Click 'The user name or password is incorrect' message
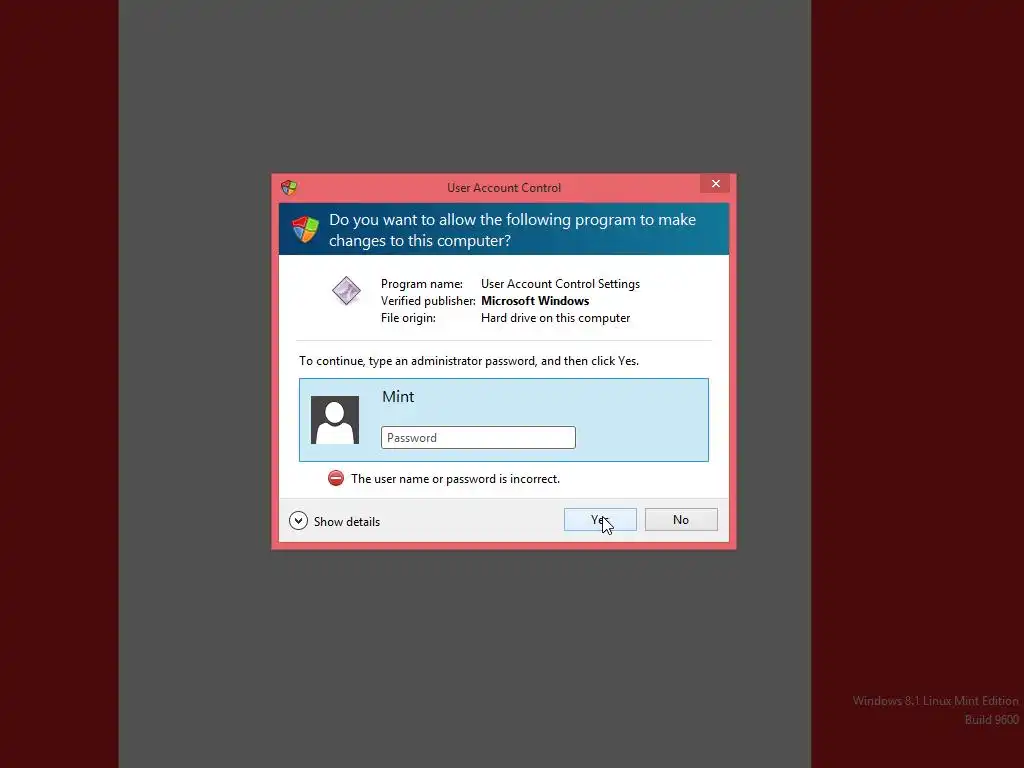The height and width of the screenshot is (768, 1024). click(x=455, y=479)
